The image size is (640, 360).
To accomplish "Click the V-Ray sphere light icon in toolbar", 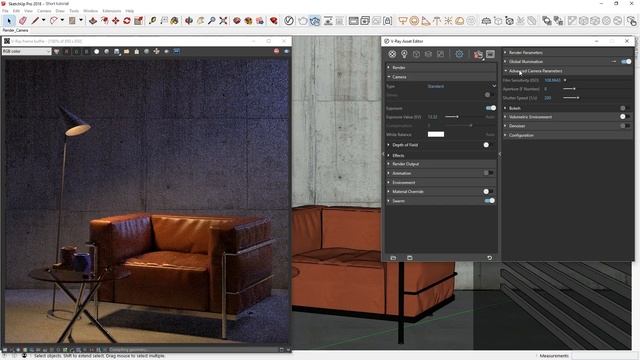I will [x=414, y=20].
